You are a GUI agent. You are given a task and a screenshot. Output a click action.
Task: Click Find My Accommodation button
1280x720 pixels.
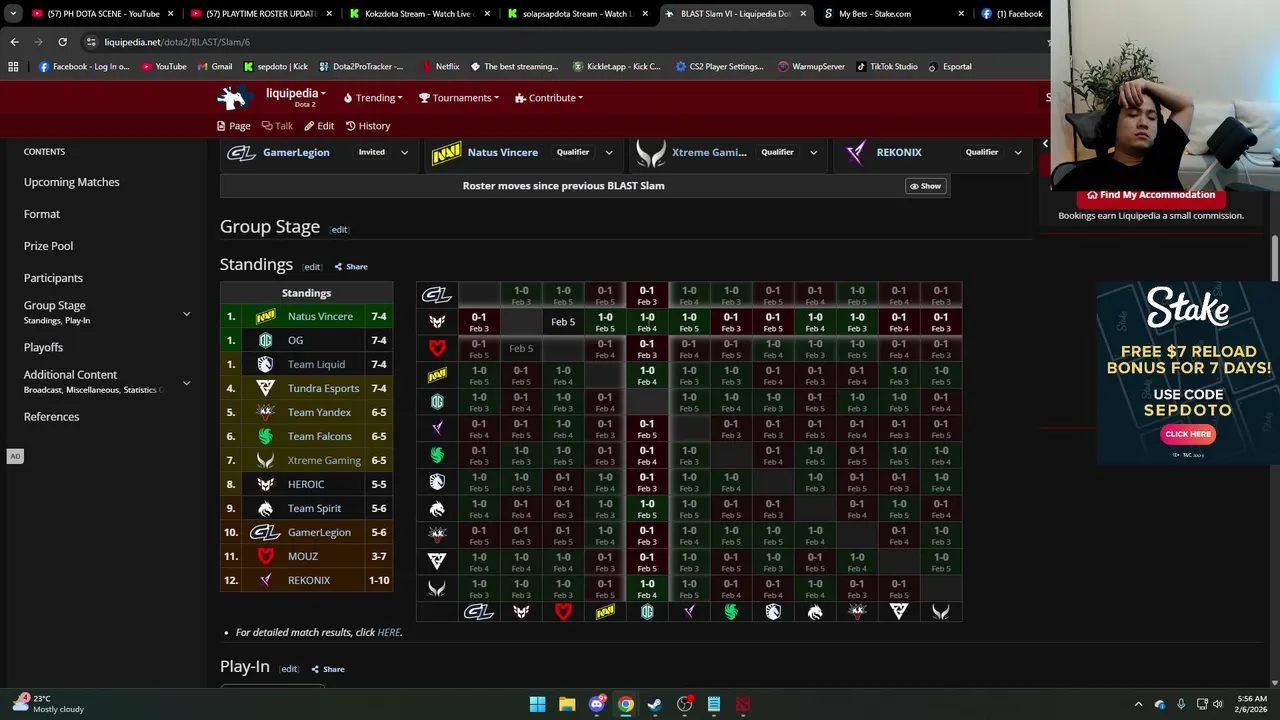click(1151, 195)
